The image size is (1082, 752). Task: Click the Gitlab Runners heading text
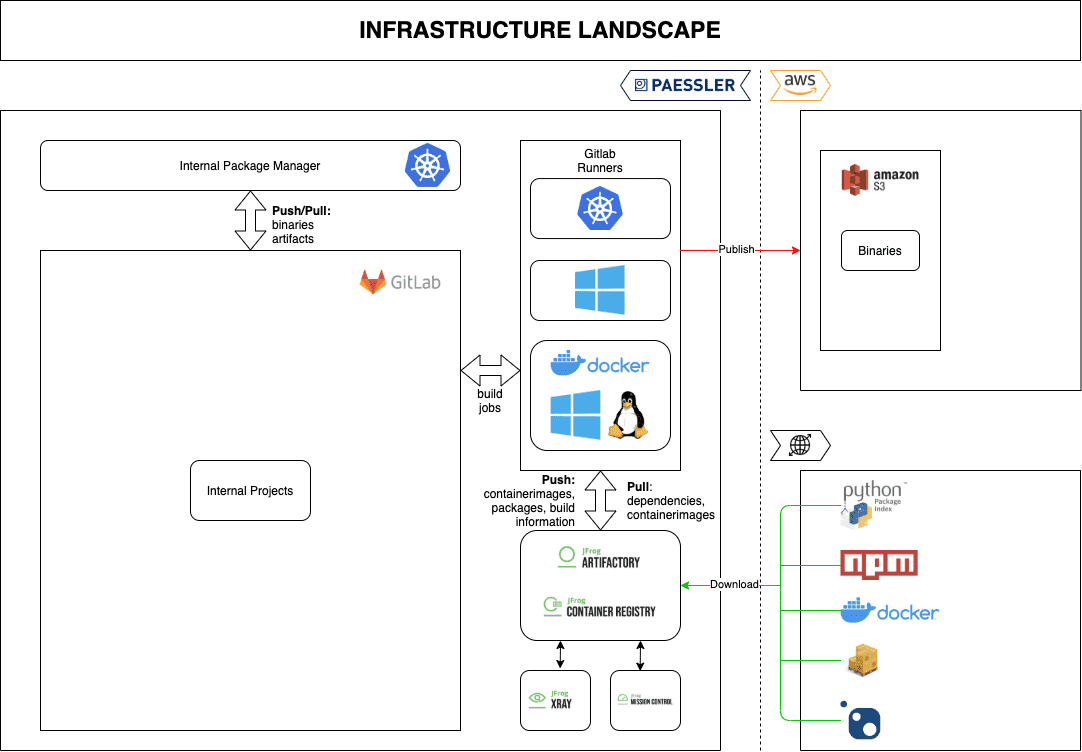click(600, 161)
